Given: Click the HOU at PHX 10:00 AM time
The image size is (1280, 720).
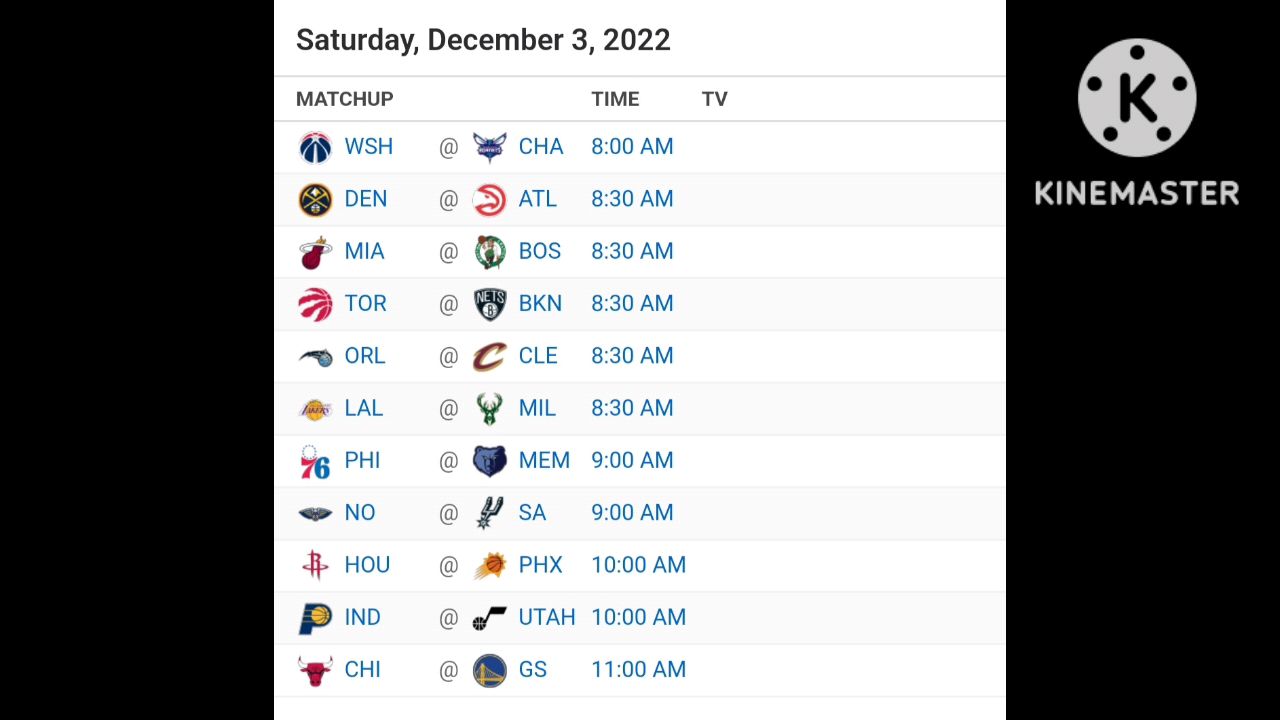Looking at the screenshot, I should click(638, 565).
